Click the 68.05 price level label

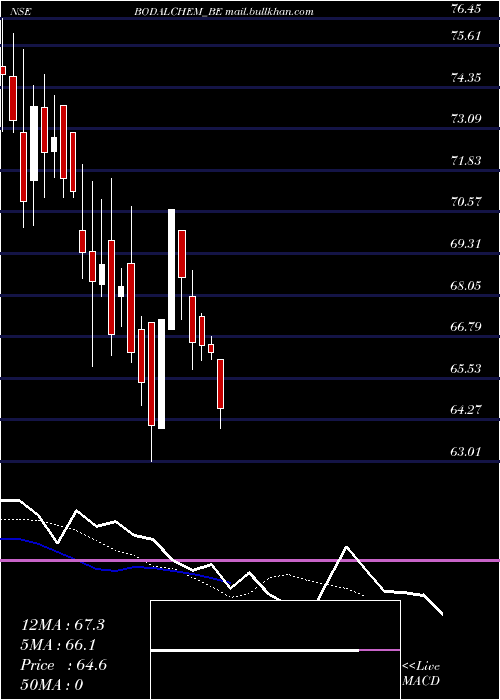(x=466, y=285)
